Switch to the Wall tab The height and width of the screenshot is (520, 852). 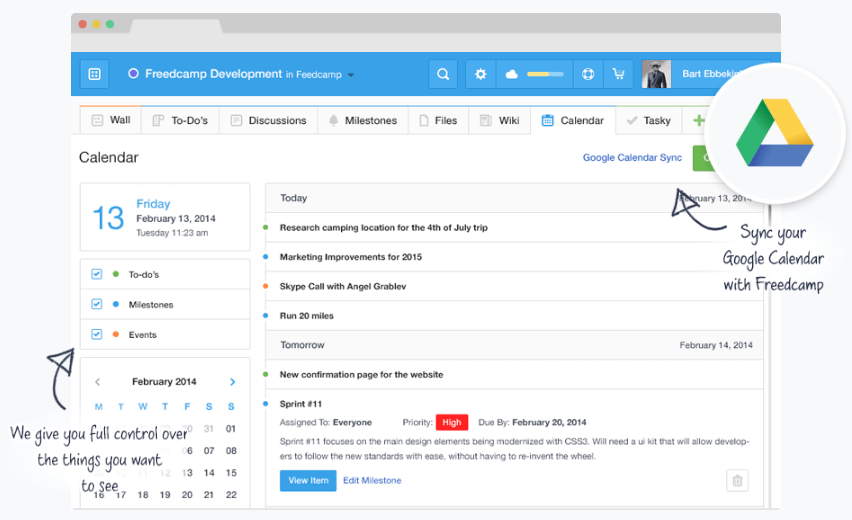click(x=111, y=120)
